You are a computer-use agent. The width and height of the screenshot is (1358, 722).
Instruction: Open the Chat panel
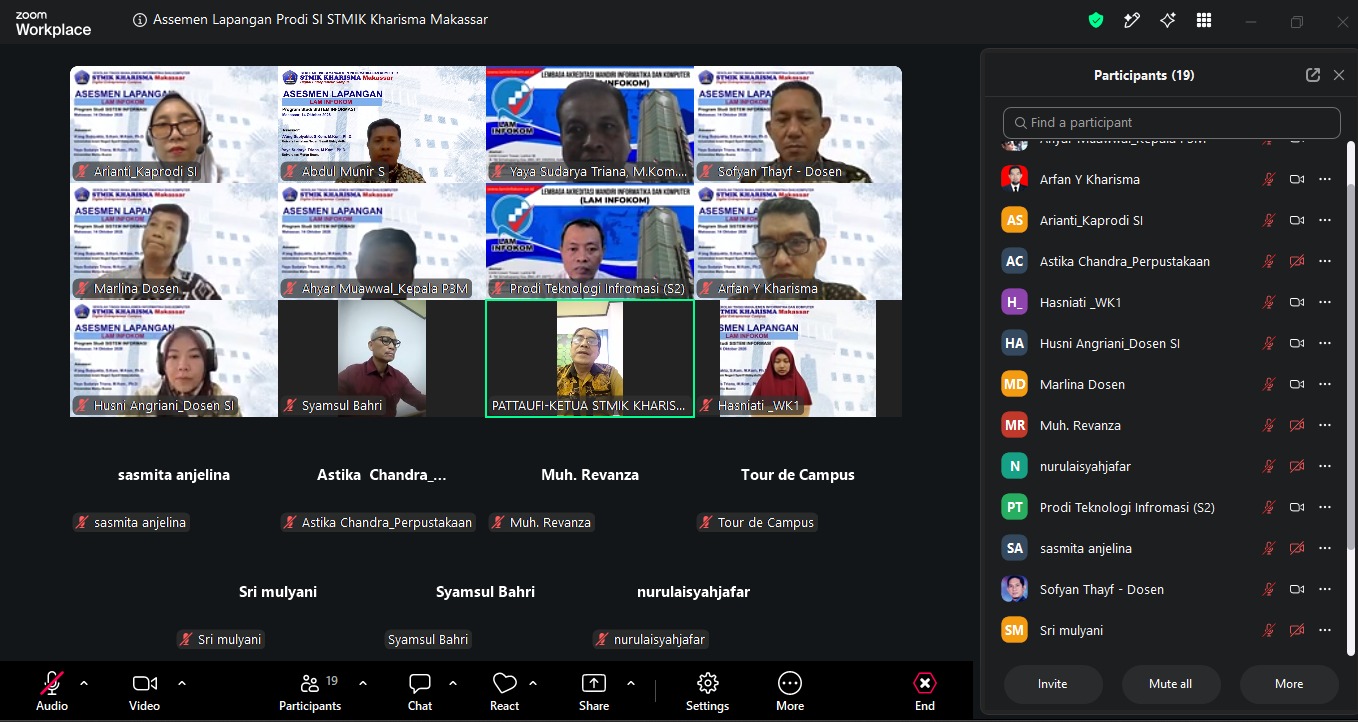pos(420,691)
